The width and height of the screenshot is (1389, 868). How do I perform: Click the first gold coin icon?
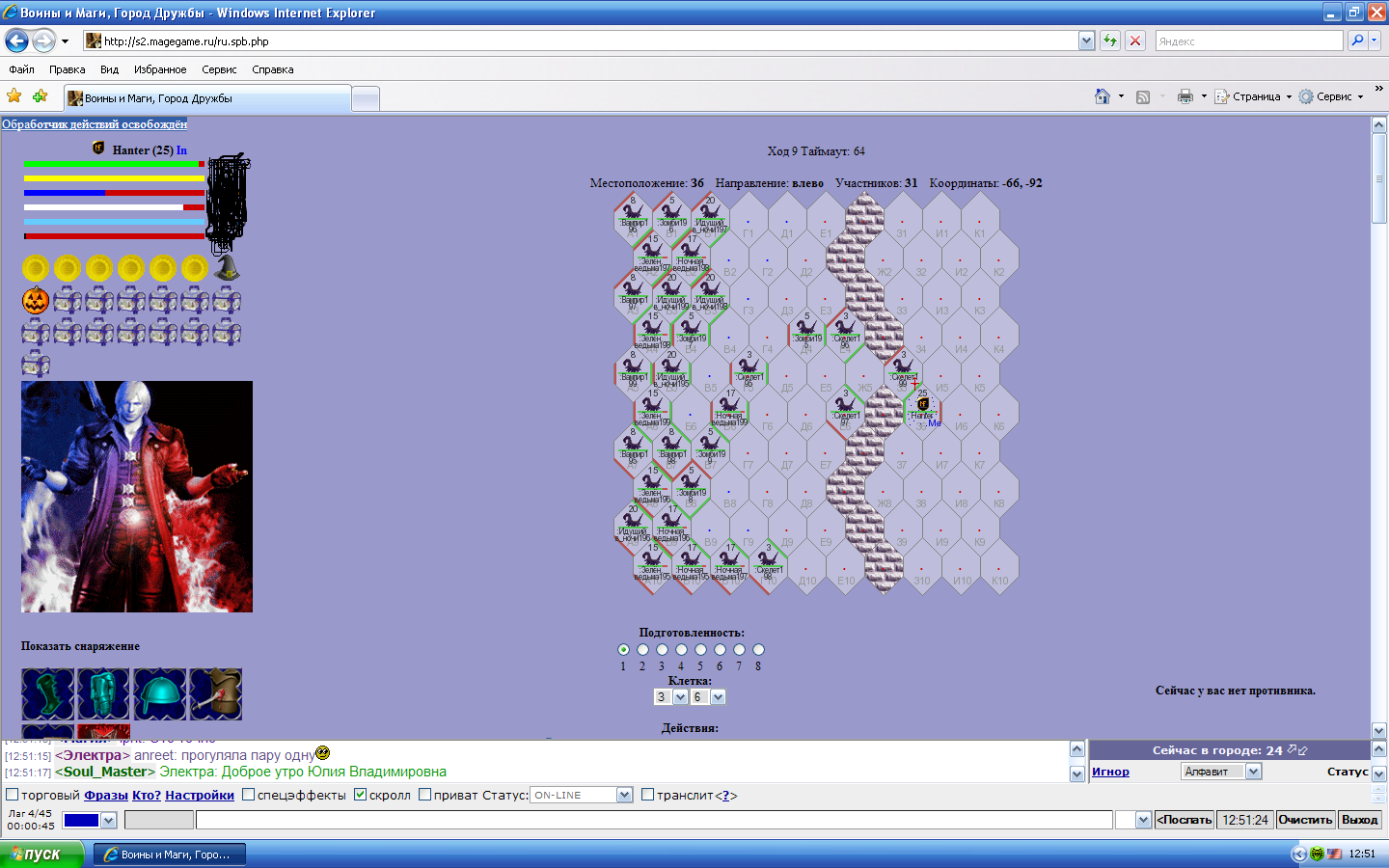36,268
